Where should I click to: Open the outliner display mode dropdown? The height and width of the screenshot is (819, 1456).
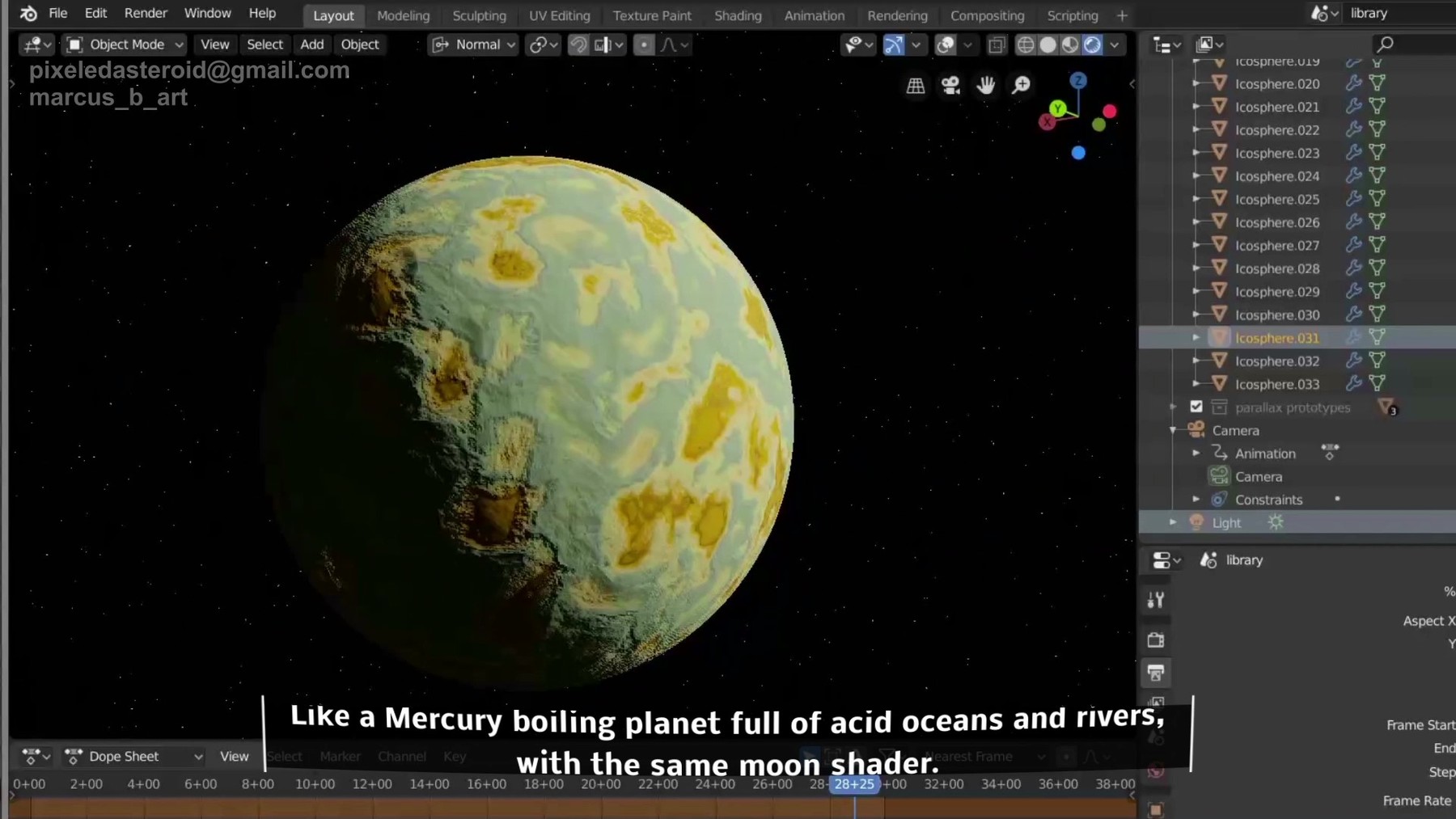click(1209, 44)
